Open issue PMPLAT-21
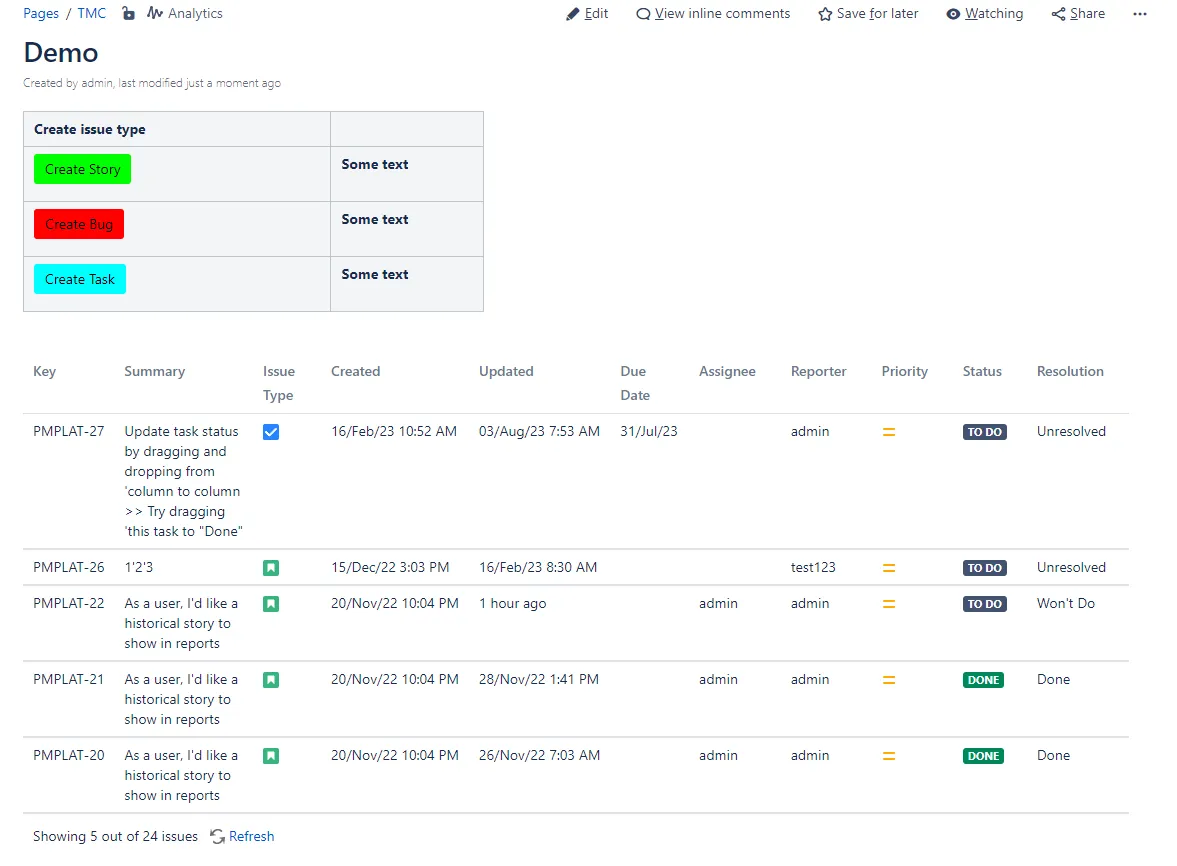Viewport: 1177px width, 866px height. (x=68, y=679)
